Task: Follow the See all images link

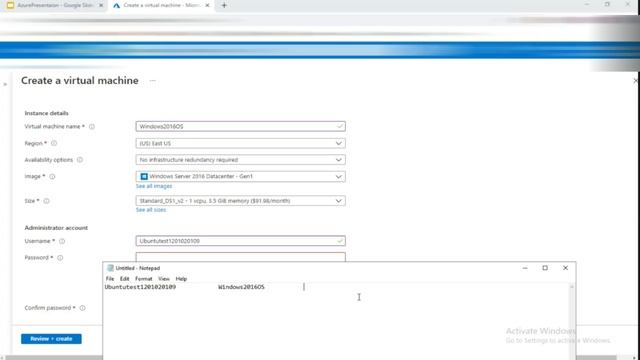Action: [x=154, y=186]
